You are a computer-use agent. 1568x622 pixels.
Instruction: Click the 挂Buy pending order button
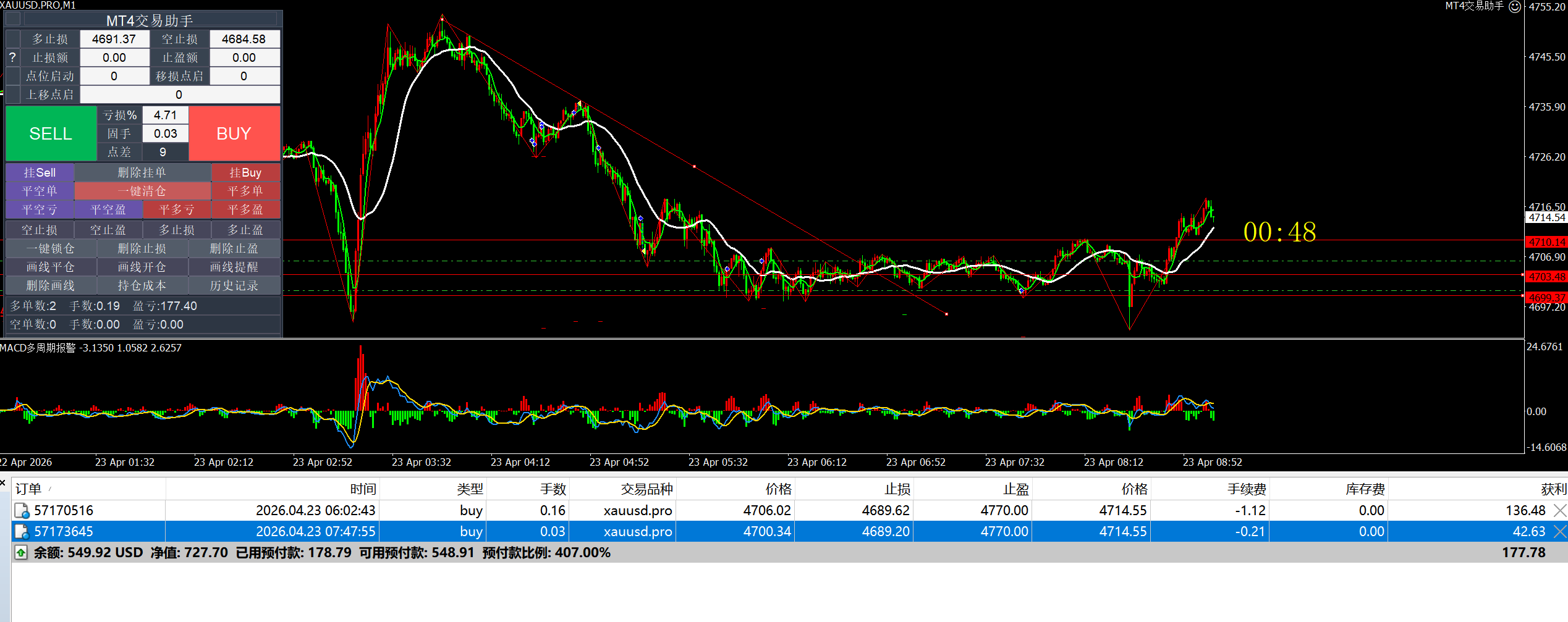(246, 173)
